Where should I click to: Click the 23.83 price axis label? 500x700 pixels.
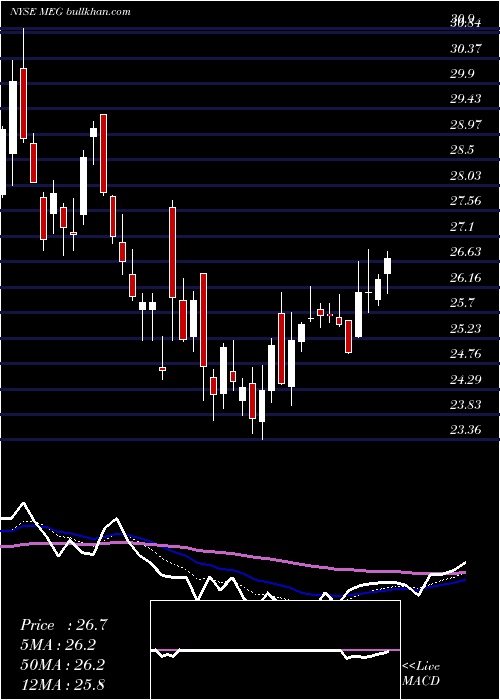pyautogui.click(x=466, y=405)
